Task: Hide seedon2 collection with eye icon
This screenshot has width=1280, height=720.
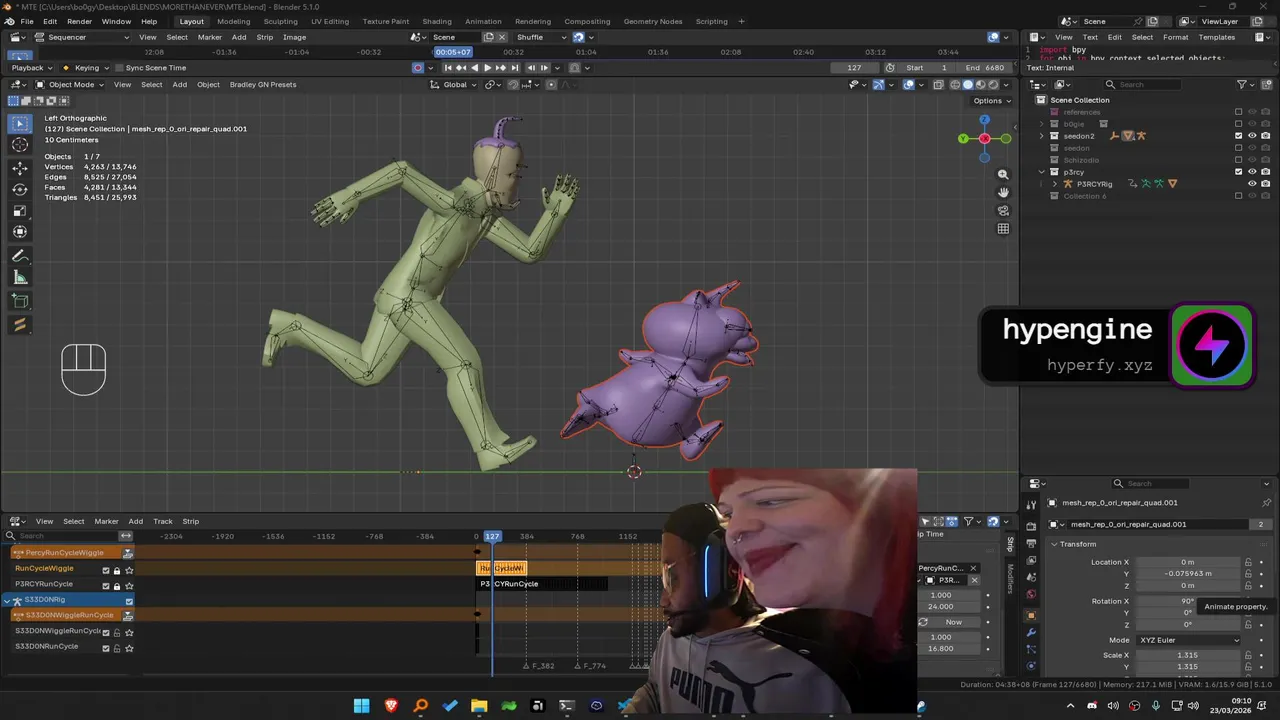Action: coord(1251,136)
